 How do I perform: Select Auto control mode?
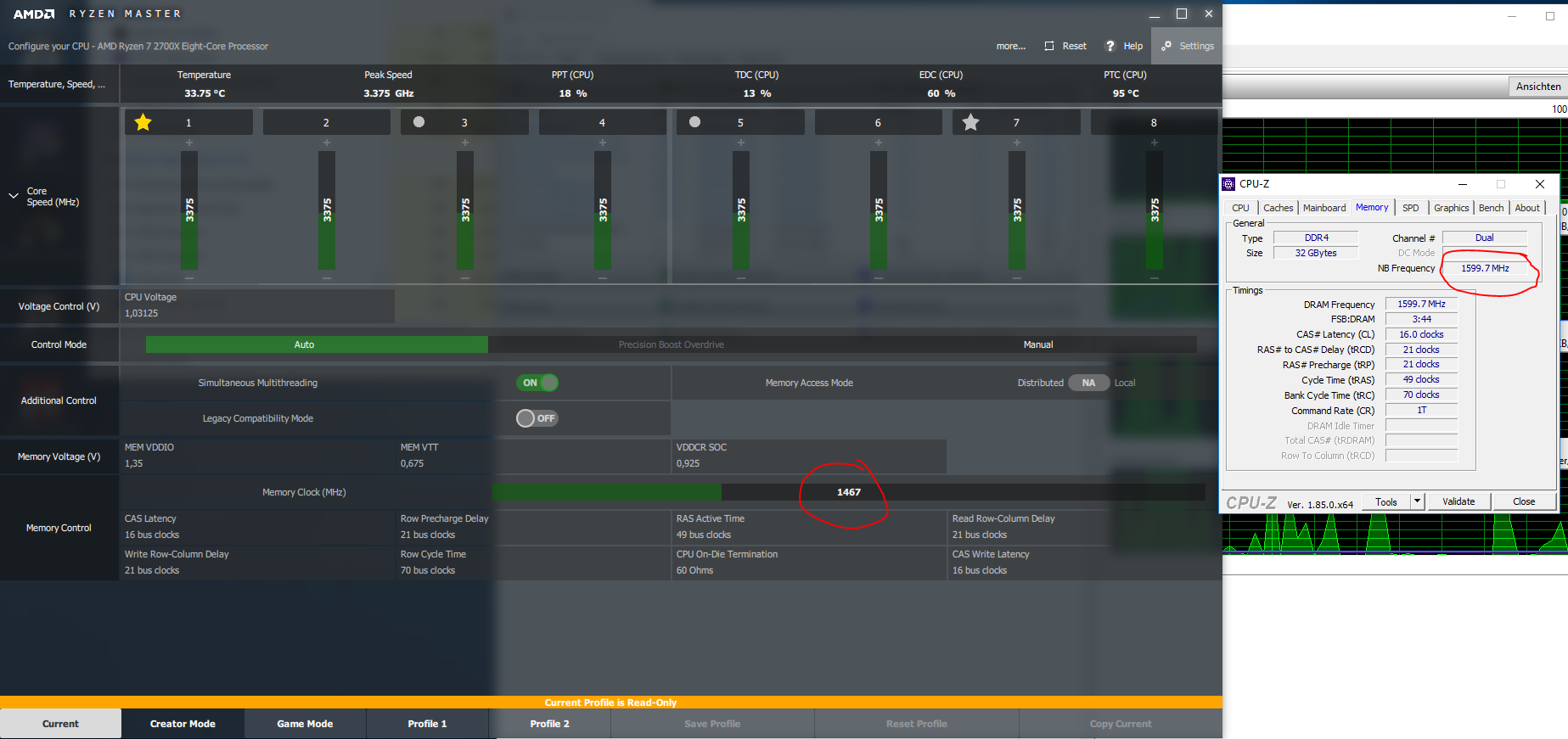click(317, 344)
